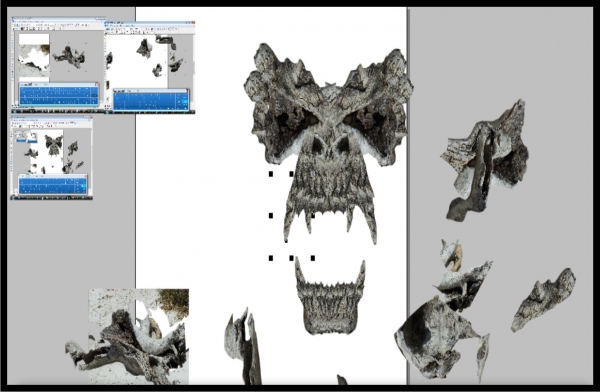Select the small elongated driftwood piece far right
This screenshot has height=392, width=600.
543,300
